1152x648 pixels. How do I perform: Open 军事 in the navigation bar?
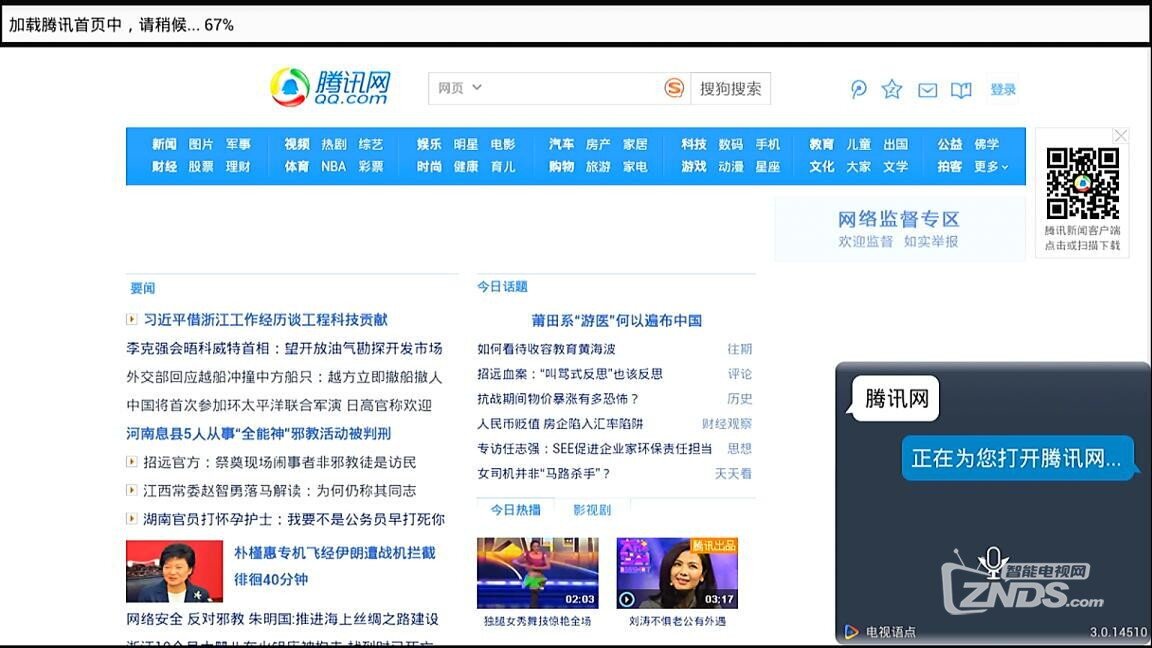click(x=238, y=144)
